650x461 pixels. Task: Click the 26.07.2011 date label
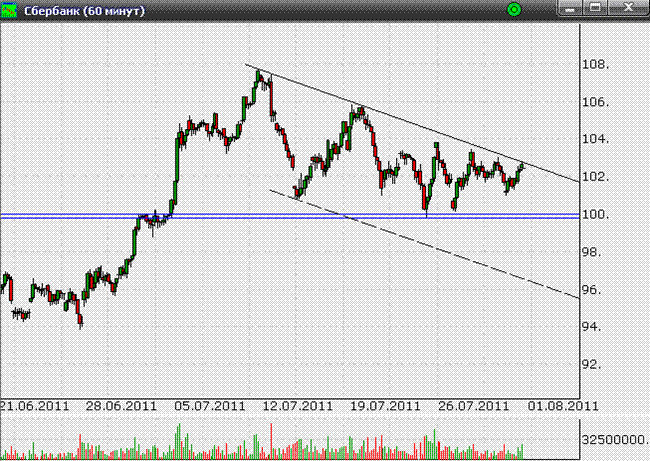pyautogui.click(x=473, y=405)
